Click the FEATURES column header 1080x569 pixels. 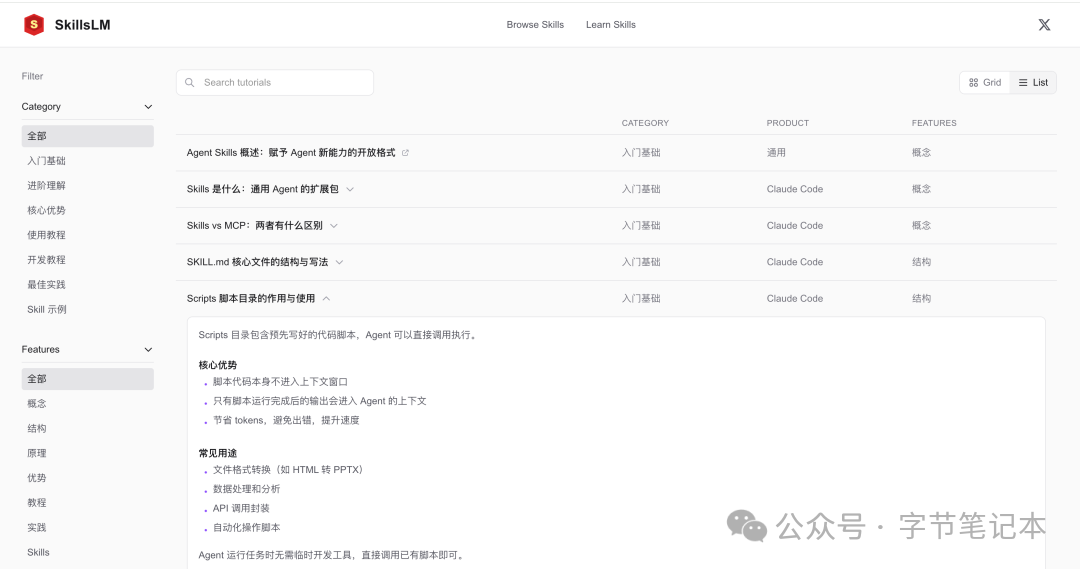(x=934, y=123)
